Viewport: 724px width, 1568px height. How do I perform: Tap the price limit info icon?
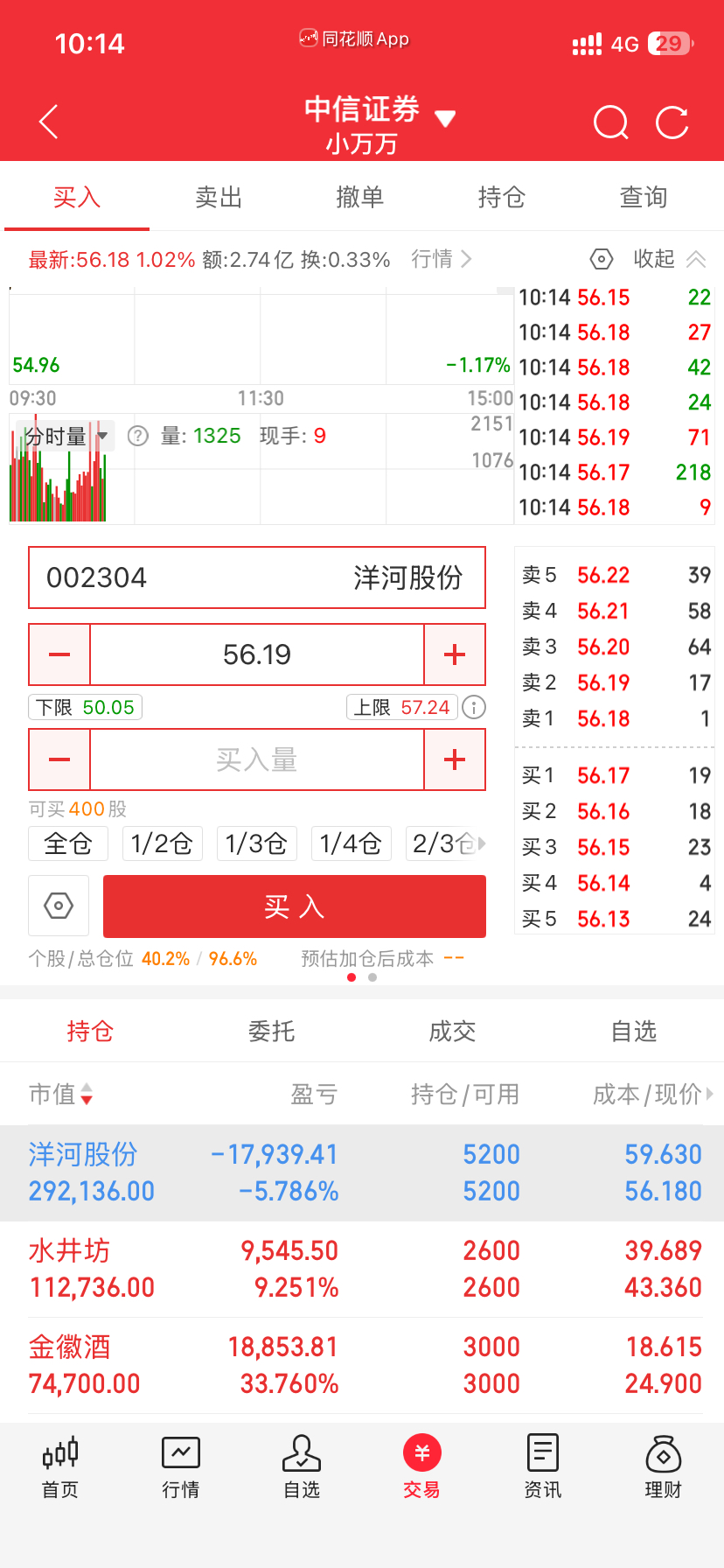coord(474,707)
